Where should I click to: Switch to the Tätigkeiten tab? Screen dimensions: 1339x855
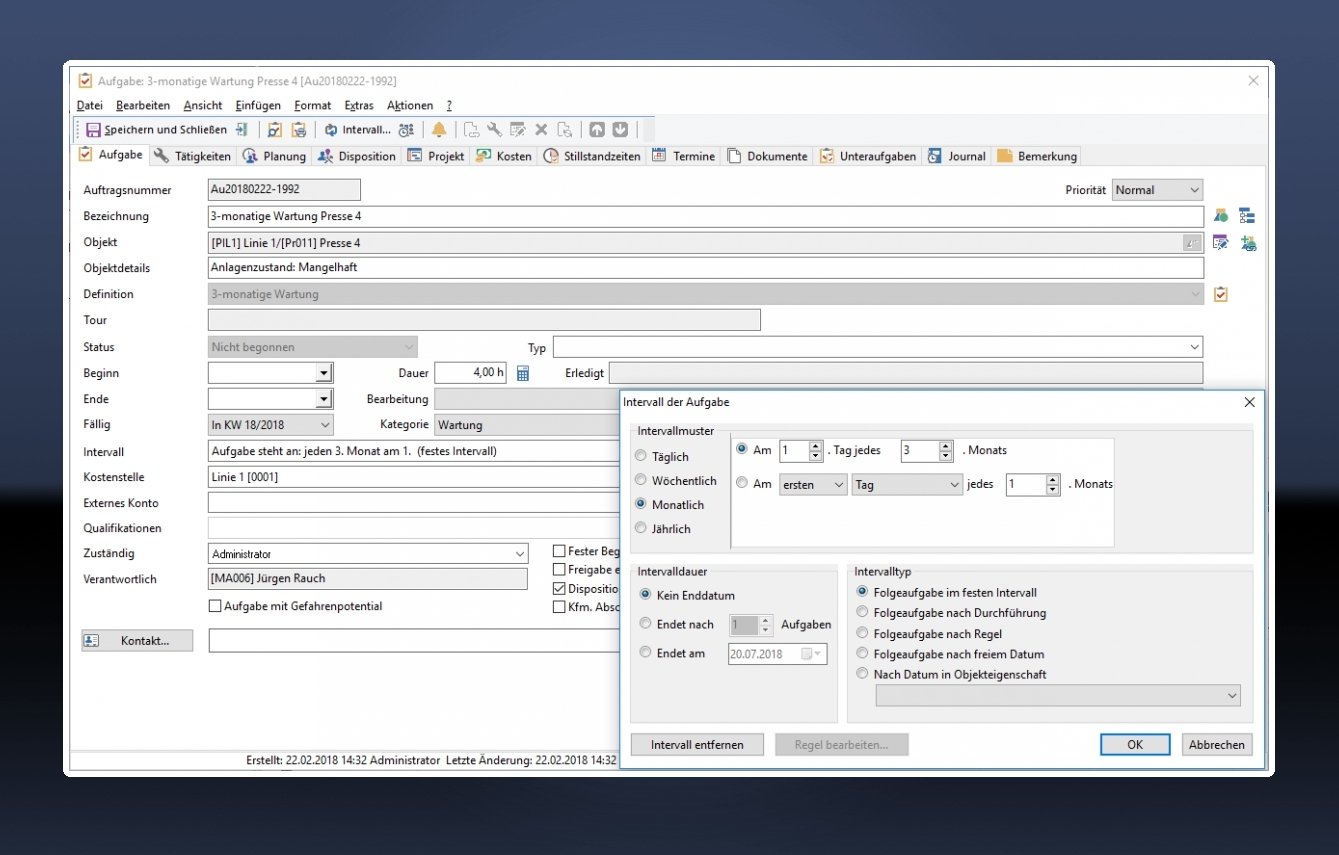(x=192, y=156)
